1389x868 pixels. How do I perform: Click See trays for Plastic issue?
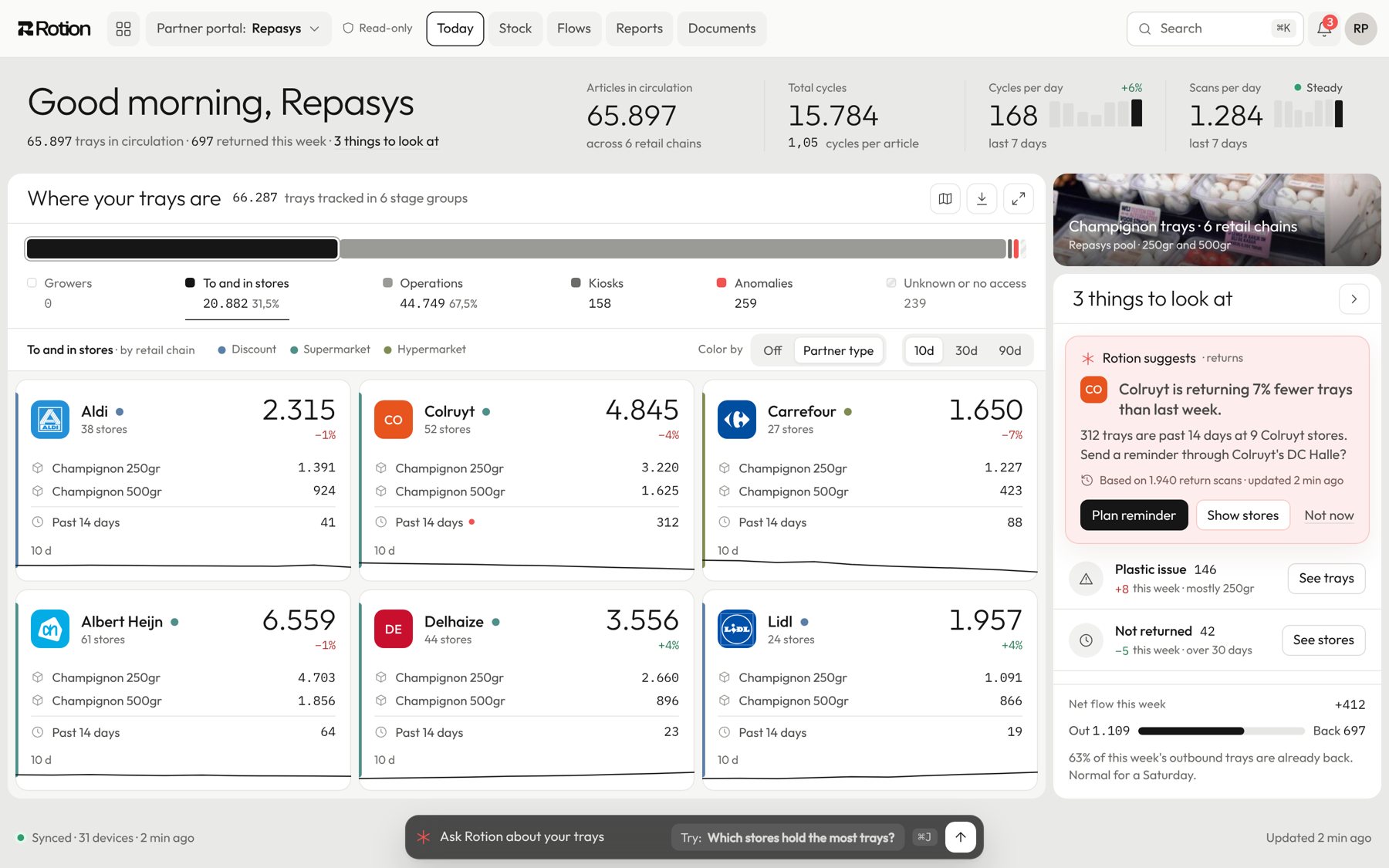tap(1326, 578)
